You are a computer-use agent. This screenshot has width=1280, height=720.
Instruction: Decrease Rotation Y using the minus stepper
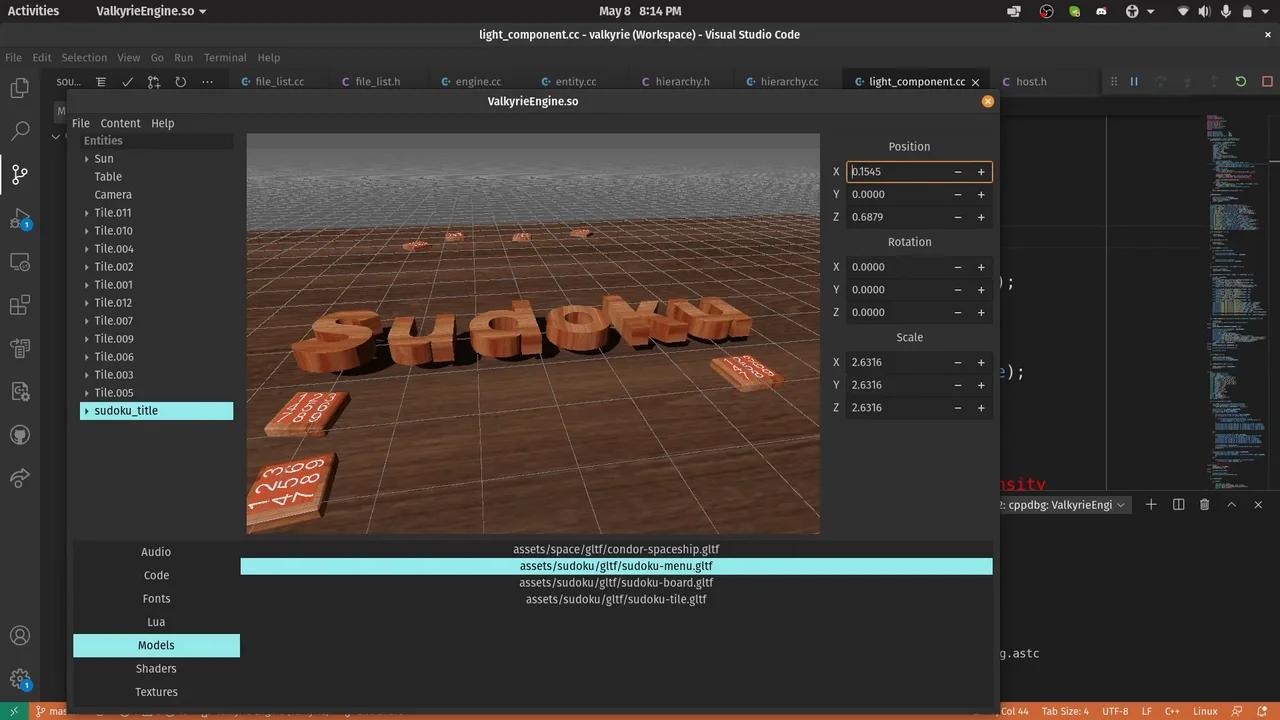[957, 289]
